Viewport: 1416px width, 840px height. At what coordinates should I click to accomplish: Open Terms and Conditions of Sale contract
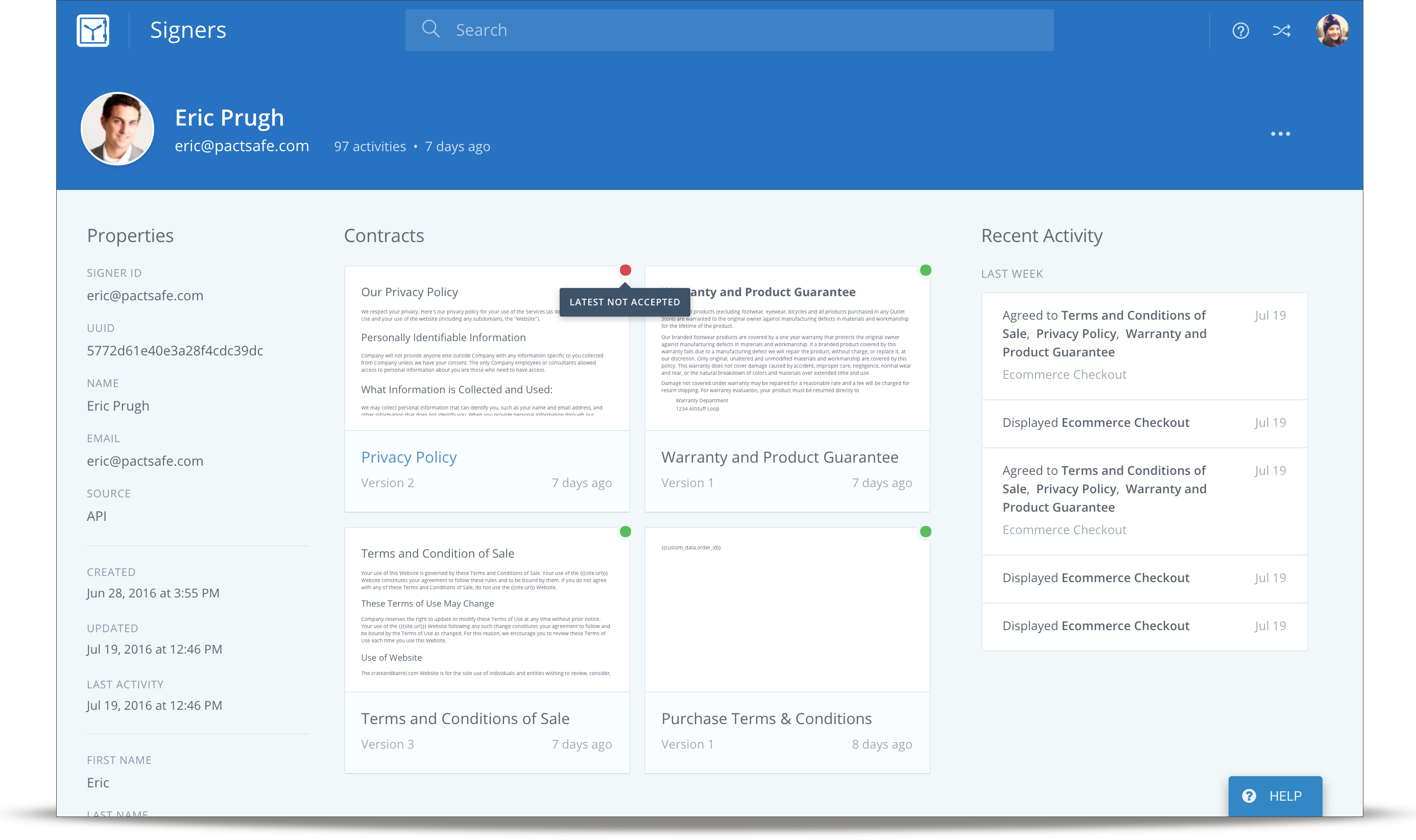(465, 719)
